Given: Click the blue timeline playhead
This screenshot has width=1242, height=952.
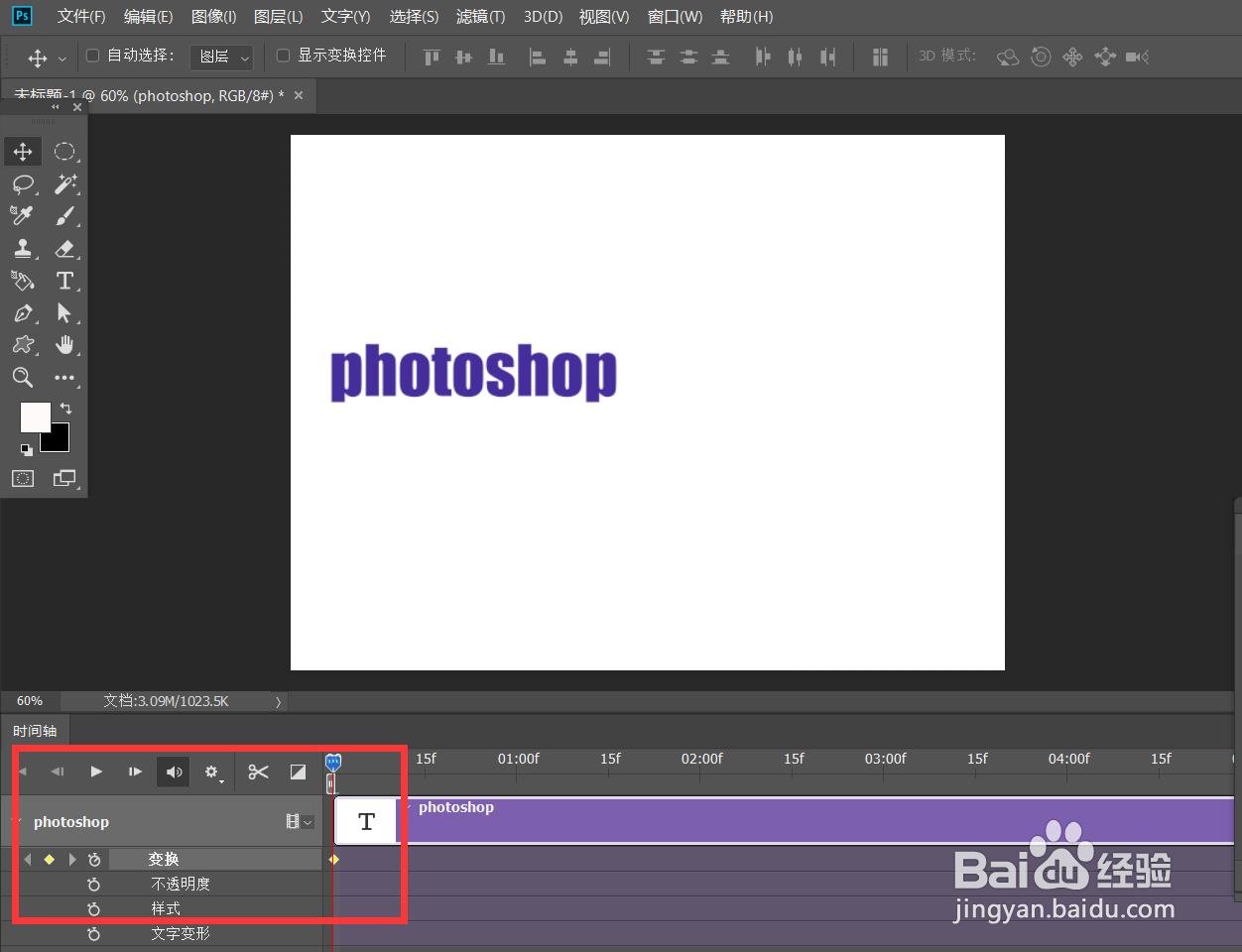Looking at the screenshot, I should [x=333, y=763].
